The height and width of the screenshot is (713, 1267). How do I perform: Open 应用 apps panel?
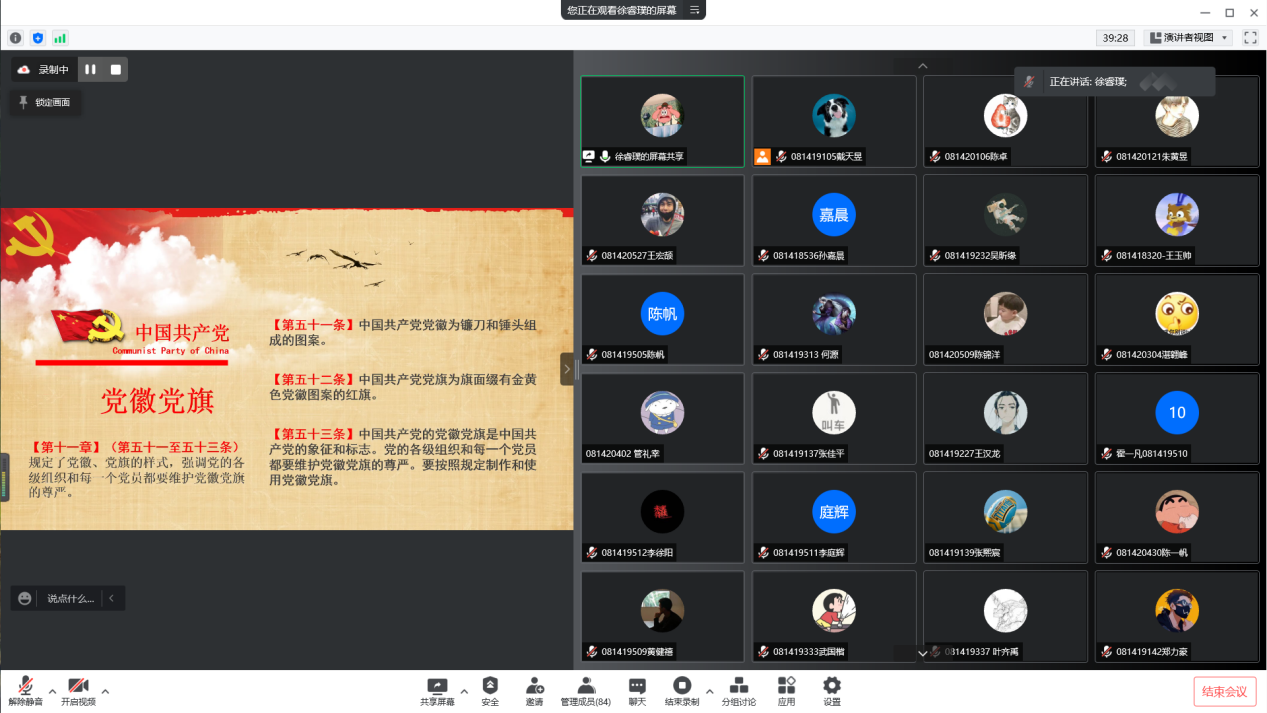(787, 692)
